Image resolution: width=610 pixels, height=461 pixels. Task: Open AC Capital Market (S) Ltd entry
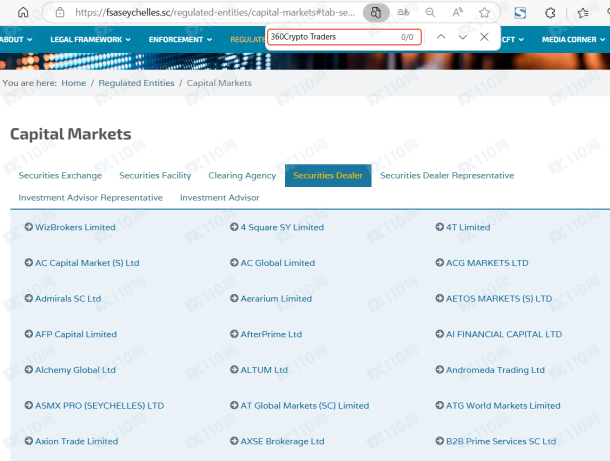click(87, 263)
